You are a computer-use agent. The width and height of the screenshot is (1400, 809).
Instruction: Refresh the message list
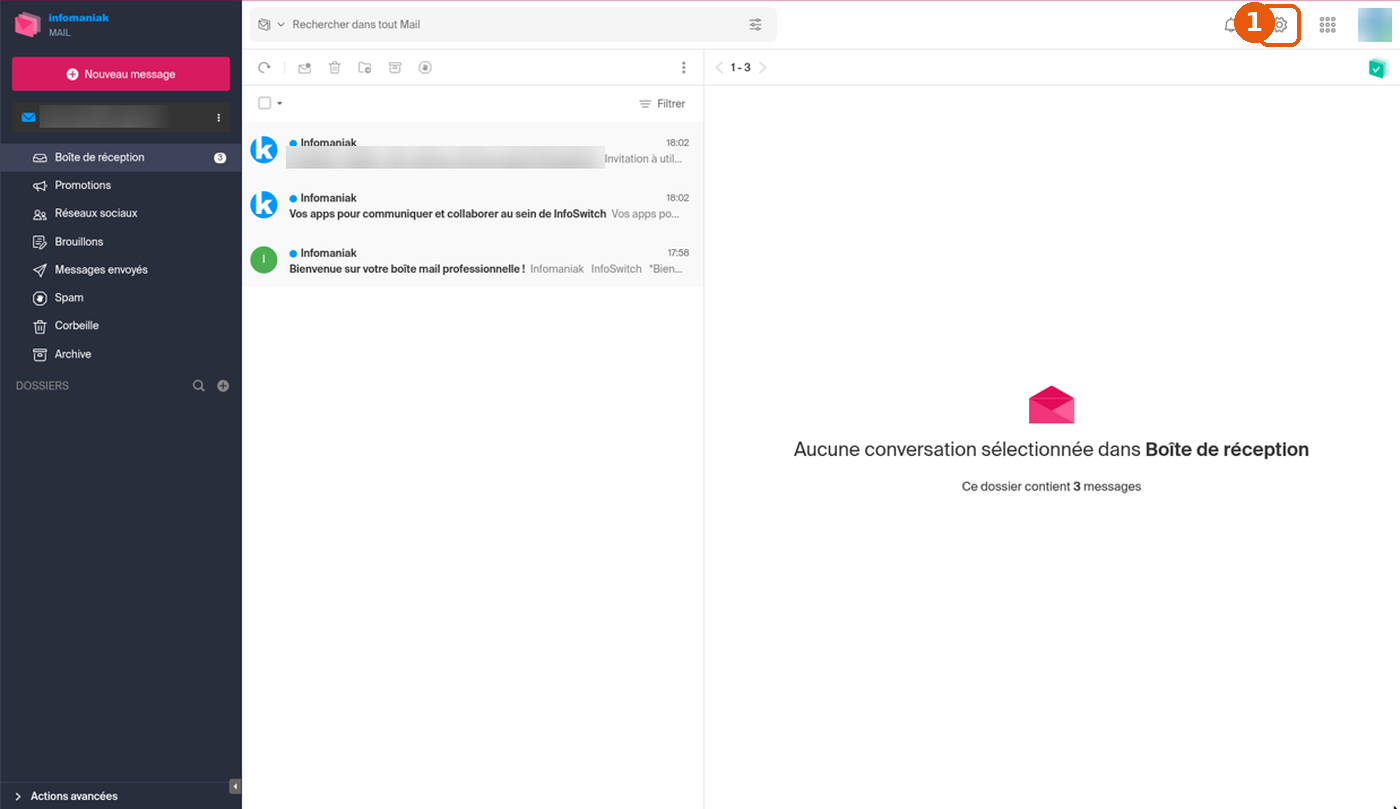pos(264,68)
